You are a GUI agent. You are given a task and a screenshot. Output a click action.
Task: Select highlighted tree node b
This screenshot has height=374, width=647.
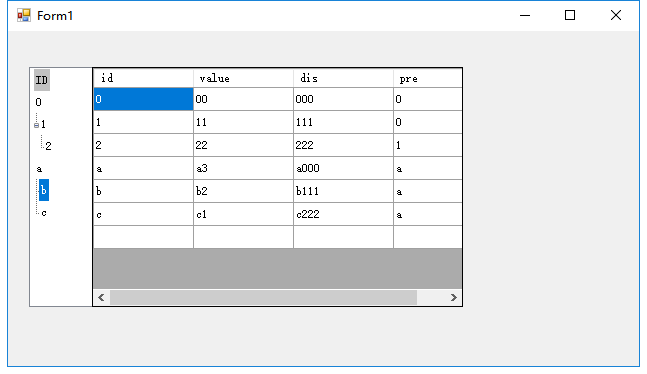[x=44, y=190]
